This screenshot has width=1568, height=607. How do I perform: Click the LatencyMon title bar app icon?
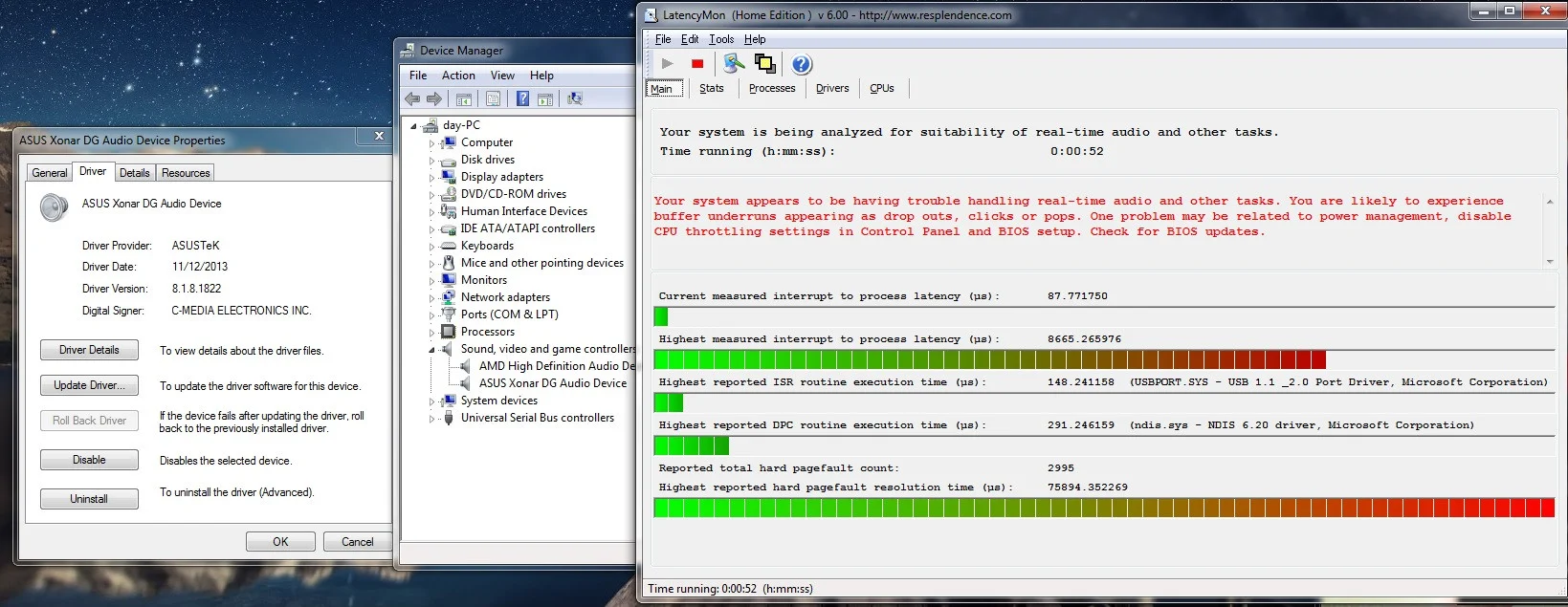(x=651, y=15)
